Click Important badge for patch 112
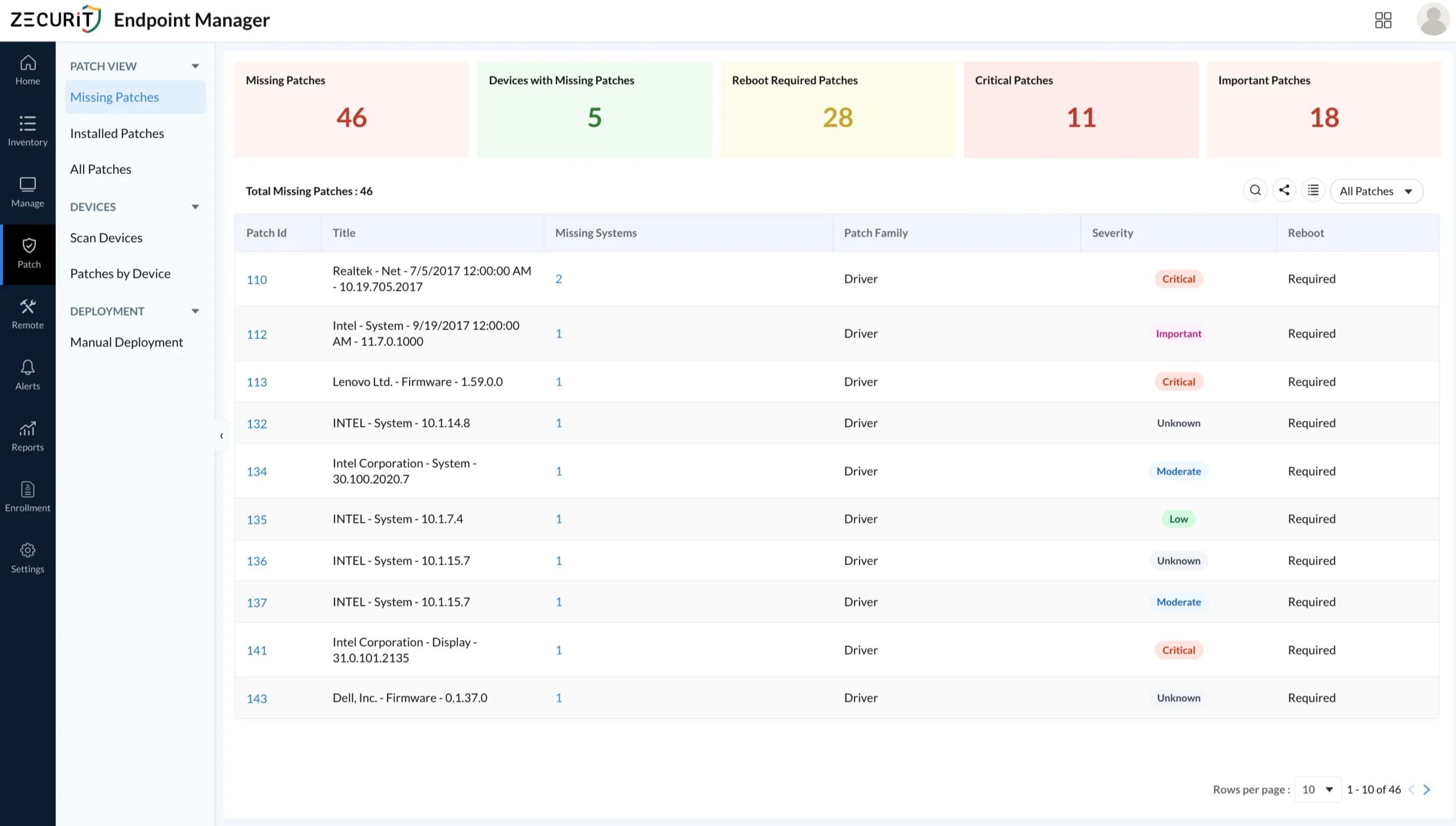 pos(1178,334)
